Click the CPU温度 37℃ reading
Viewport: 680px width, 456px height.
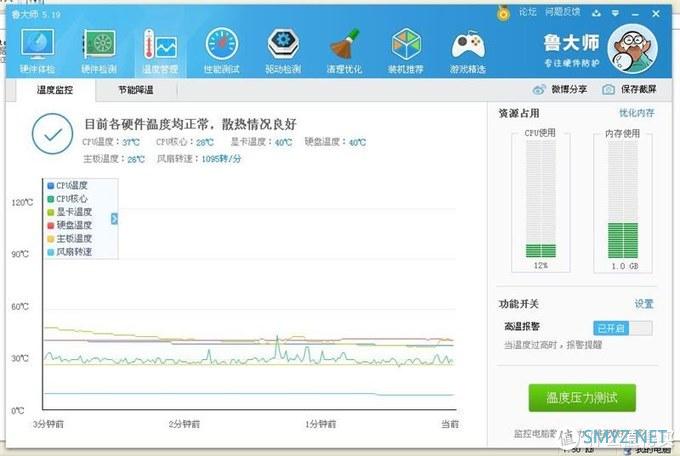click(111, 142)
